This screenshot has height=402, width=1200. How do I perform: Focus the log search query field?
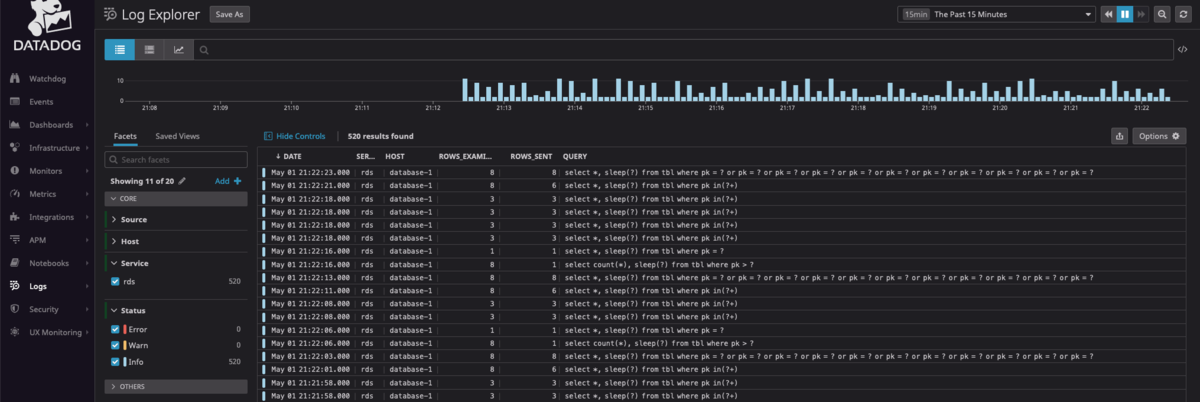coord(685,49)
